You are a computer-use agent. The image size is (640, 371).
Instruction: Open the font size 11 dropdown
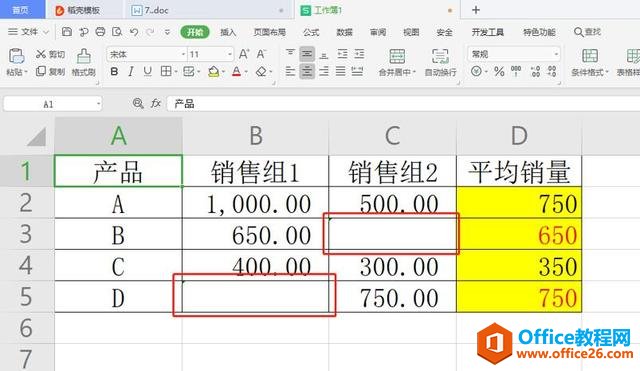pos(211,54)
